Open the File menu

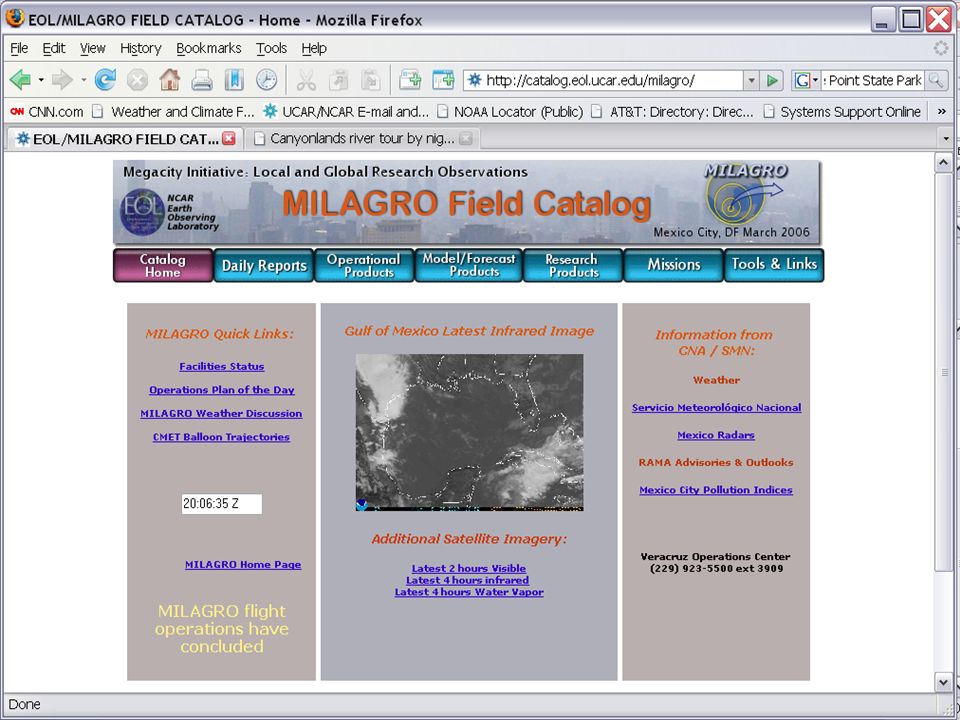[x=19, y=48]
